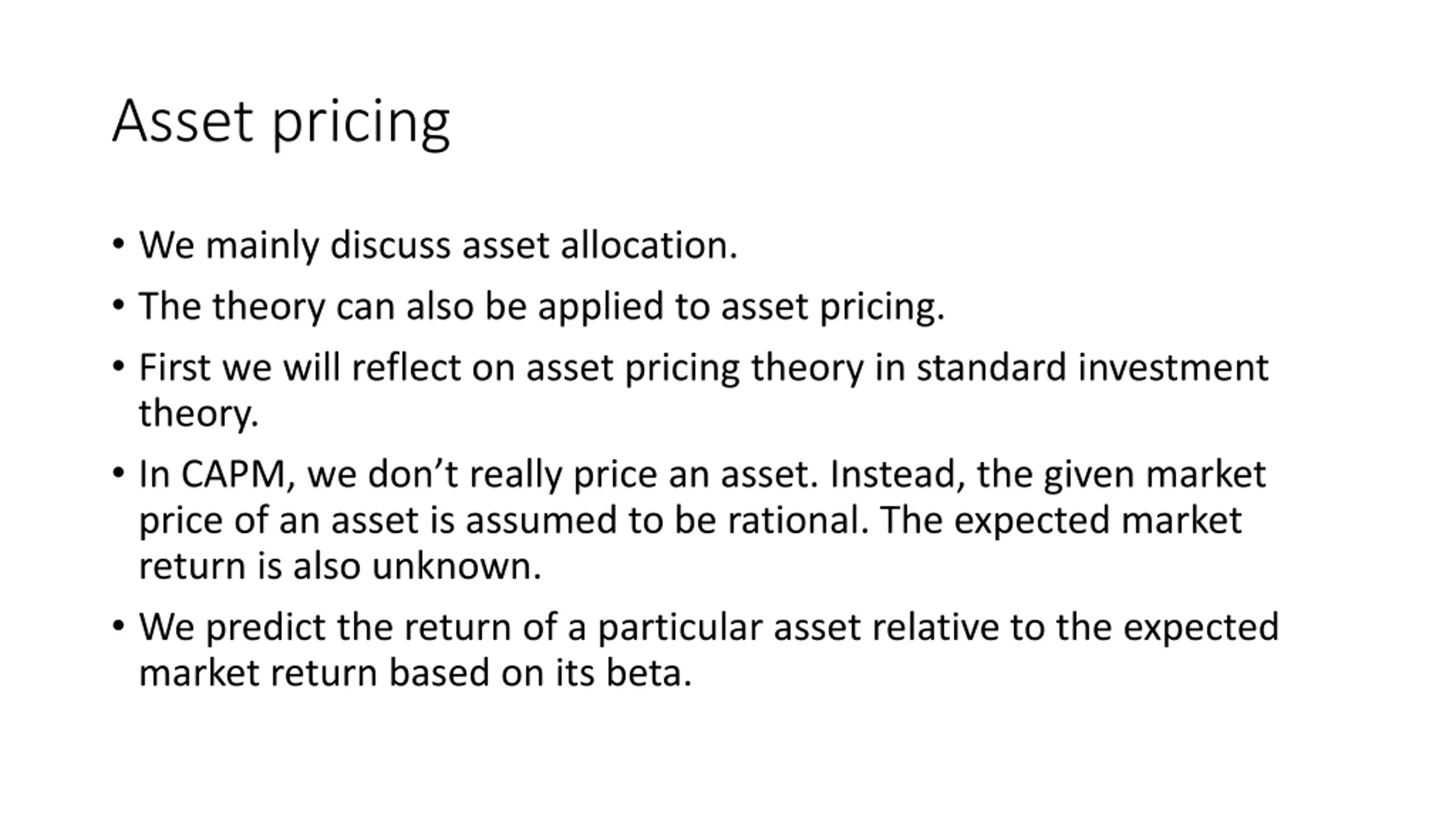Click the bullet dot before "We mainly discuss"
1456x819 pixels.
(118, 245)
